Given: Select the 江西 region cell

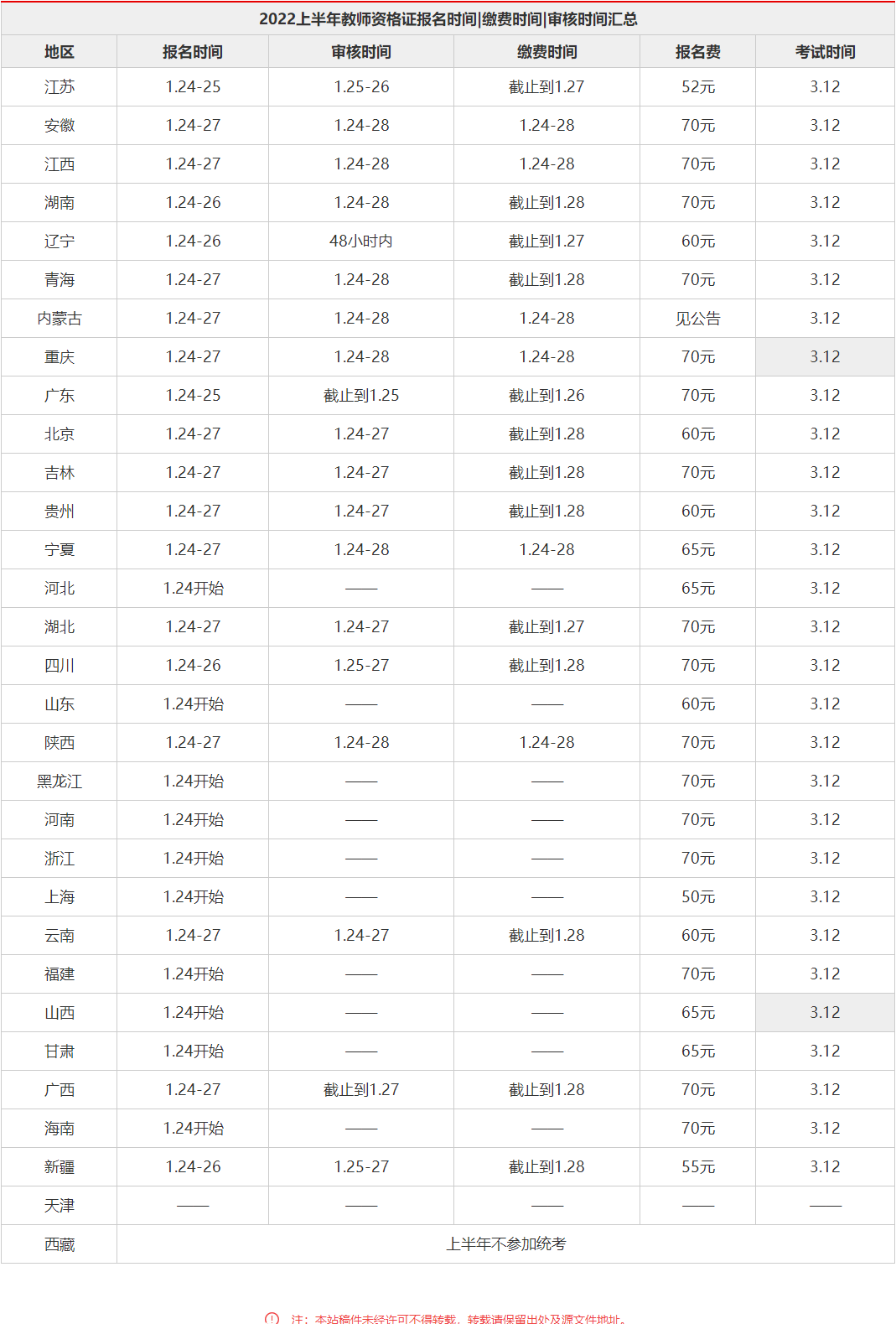Looking at the screenshot, I should coord(60,164).
